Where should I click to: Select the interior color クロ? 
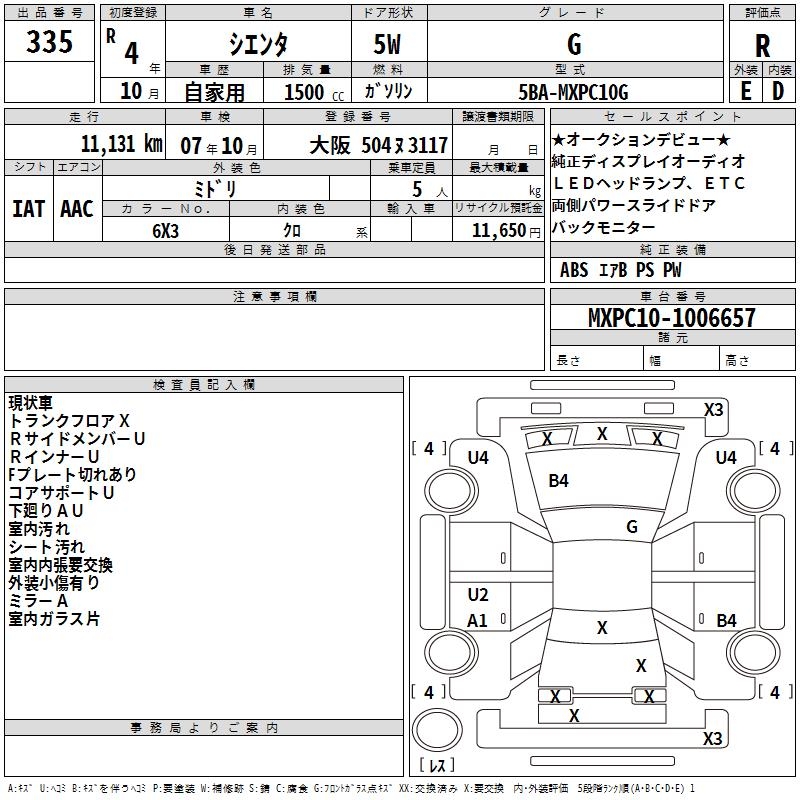292,231
